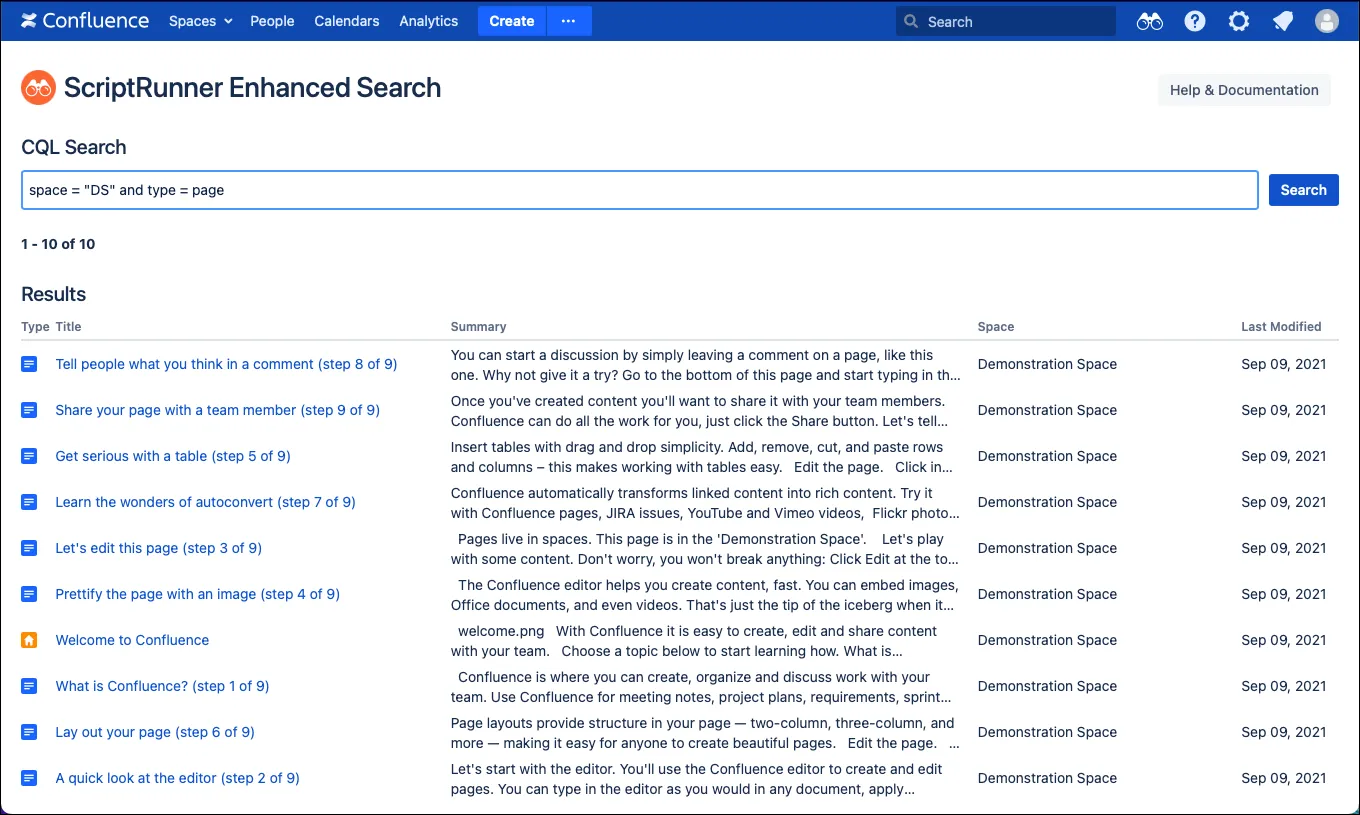Click page icon beside 'Let's edit this page'
The image size is (1360, 815).
click(29, 548)
